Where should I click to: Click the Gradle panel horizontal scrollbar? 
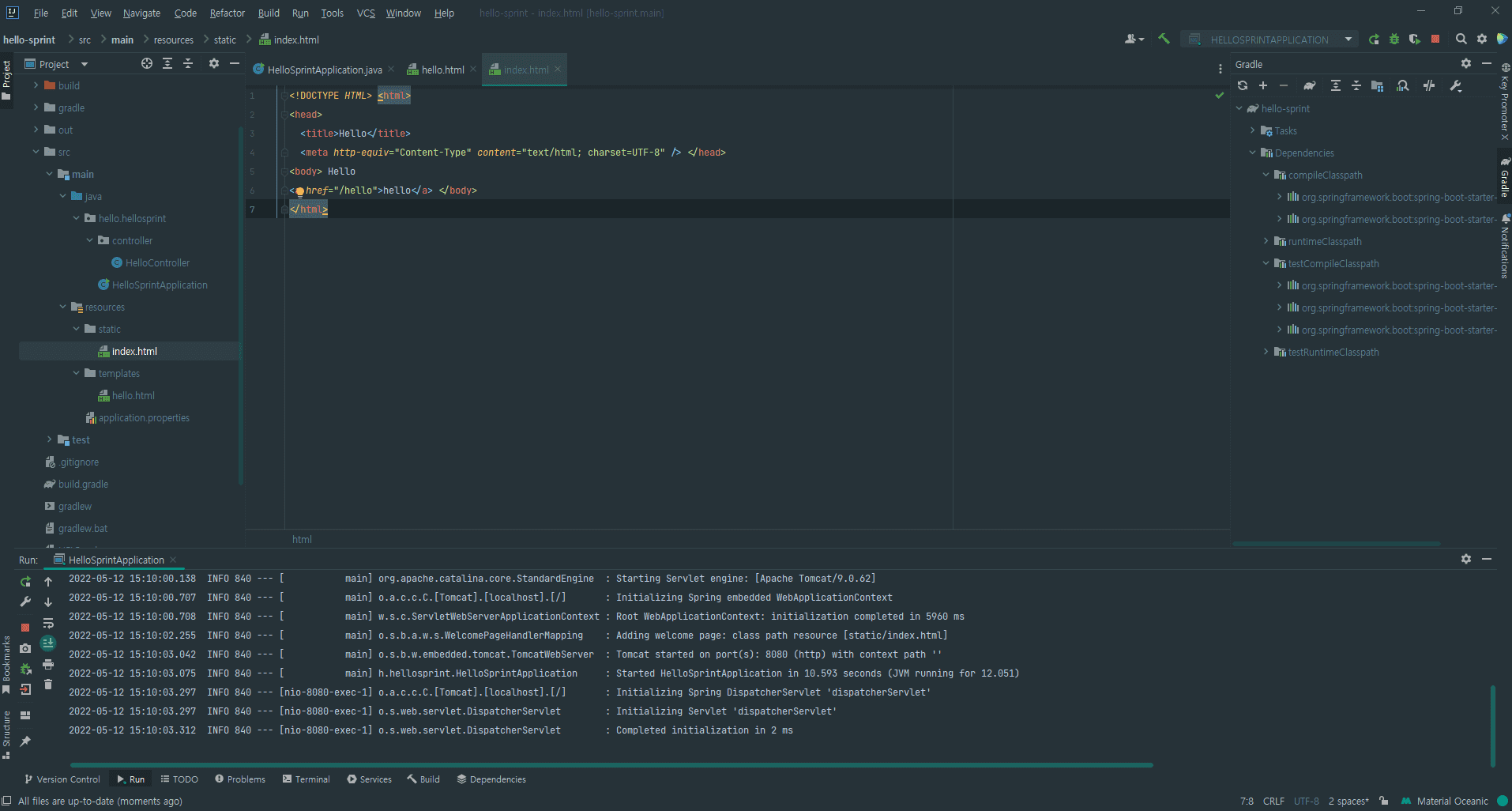click(1337, 544)
